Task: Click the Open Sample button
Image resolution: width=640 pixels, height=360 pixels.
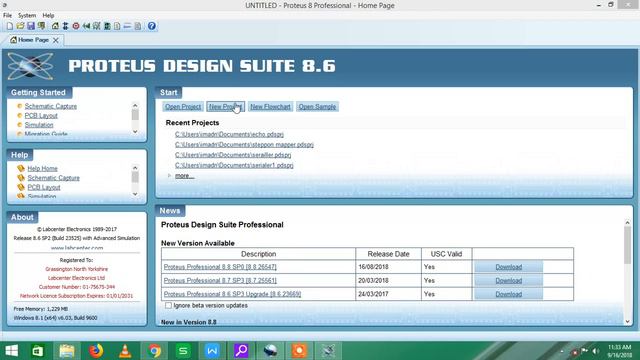Action: [317, 107]
